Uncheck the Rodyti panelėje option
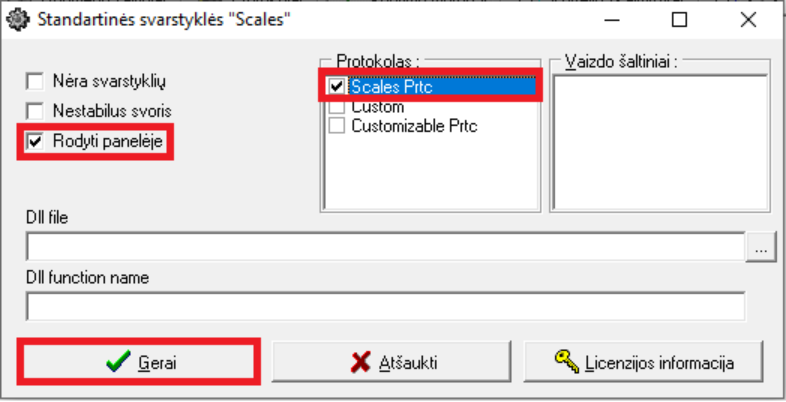 click(x=36, y=141)
